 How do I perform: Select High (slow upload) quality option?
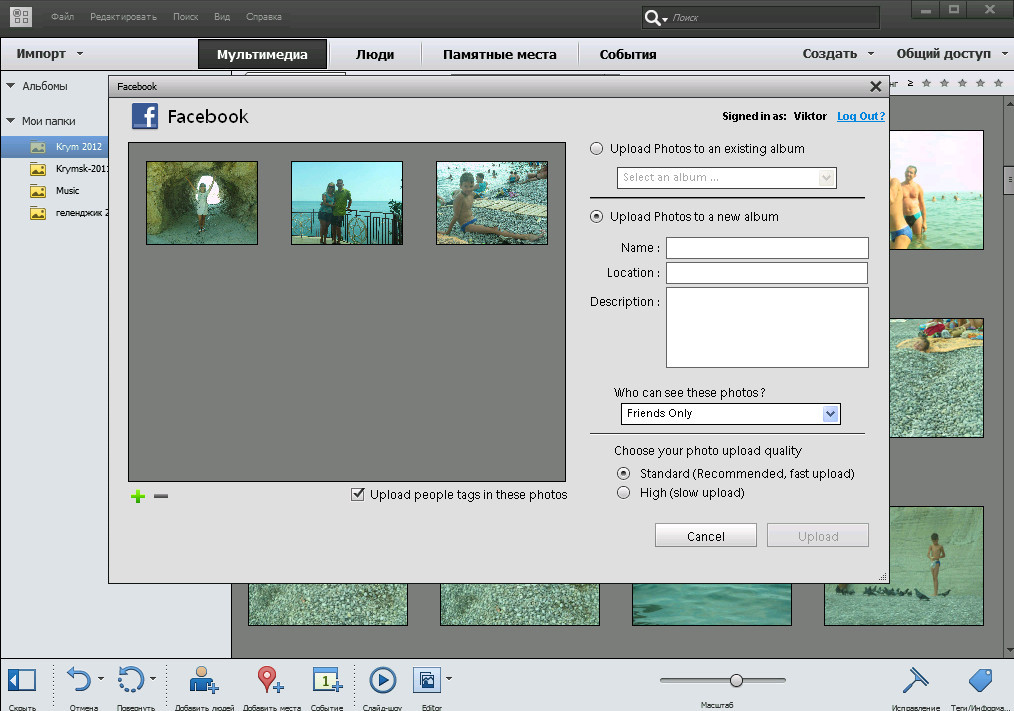tap(624, 492)
